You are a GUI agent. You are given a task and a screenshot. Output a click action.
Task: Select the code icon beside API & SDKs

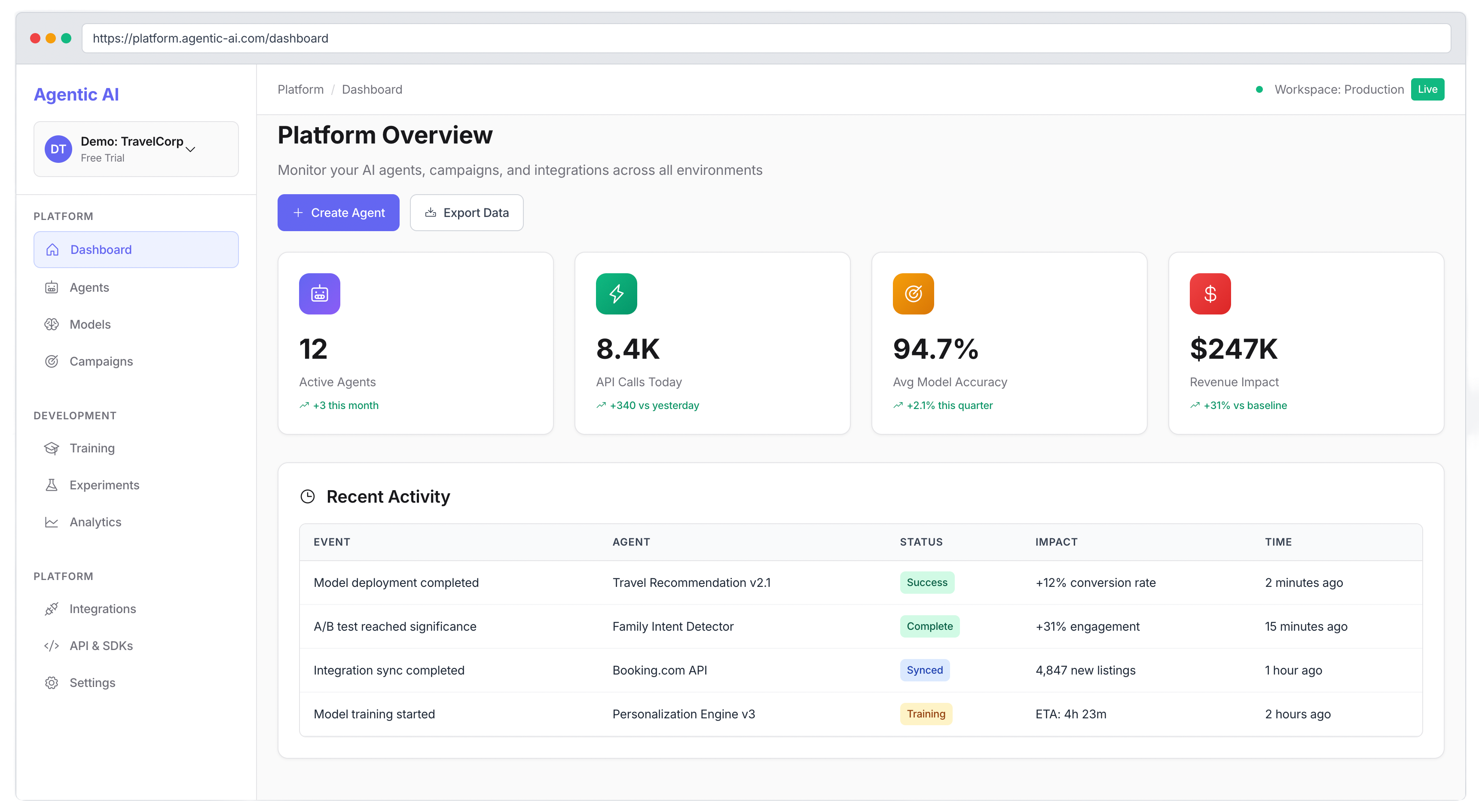click(52, 645)
